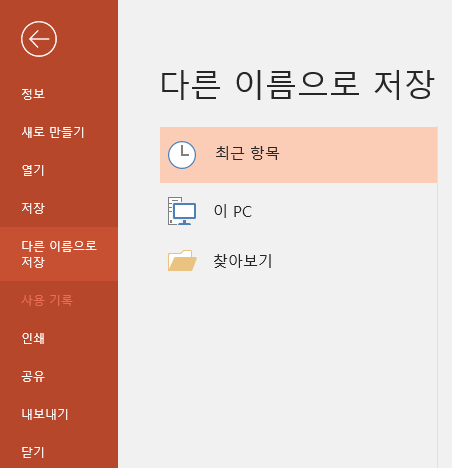Screen dimensions: 452x468
Task: Open the 공유 sidebar item
Action: click(33, 376)
